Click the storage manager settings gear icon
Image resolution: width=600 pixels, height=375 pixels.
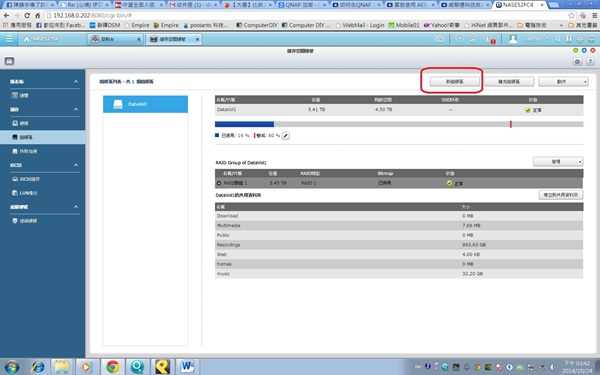click(577, 62)
